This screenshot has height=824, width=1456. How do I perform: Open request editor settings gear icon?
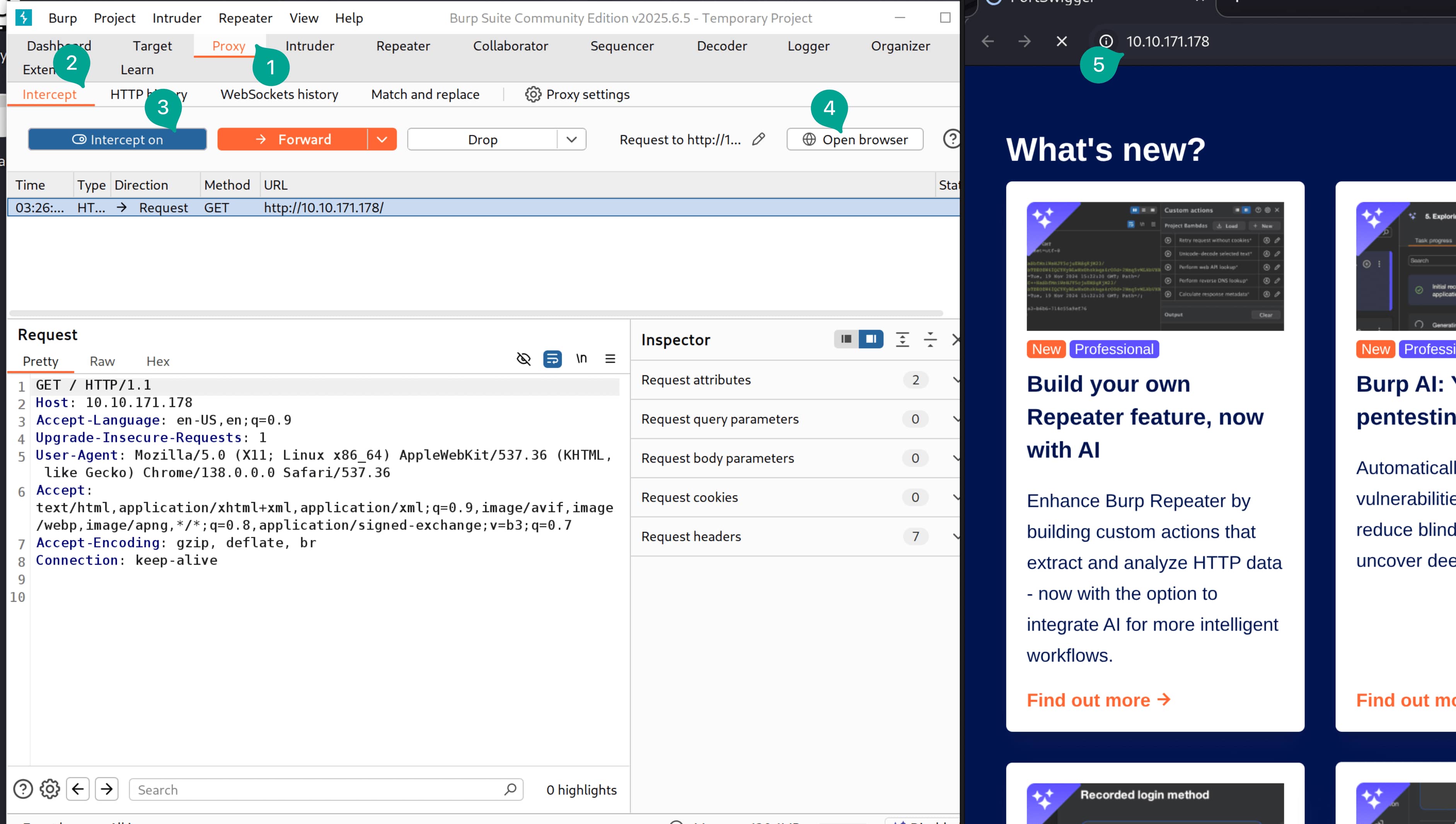[50, 789]
